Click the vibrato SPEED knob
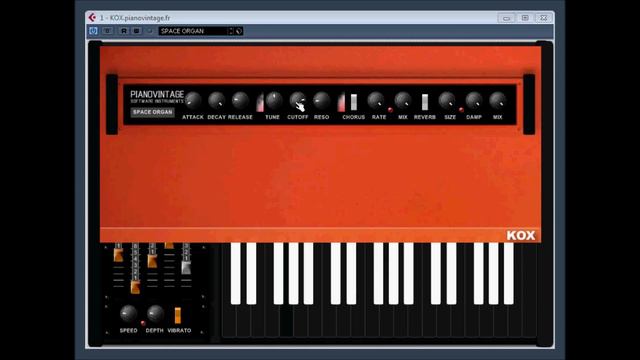Image resolution: width=640 pixels, height=360 pixels. 129,314
